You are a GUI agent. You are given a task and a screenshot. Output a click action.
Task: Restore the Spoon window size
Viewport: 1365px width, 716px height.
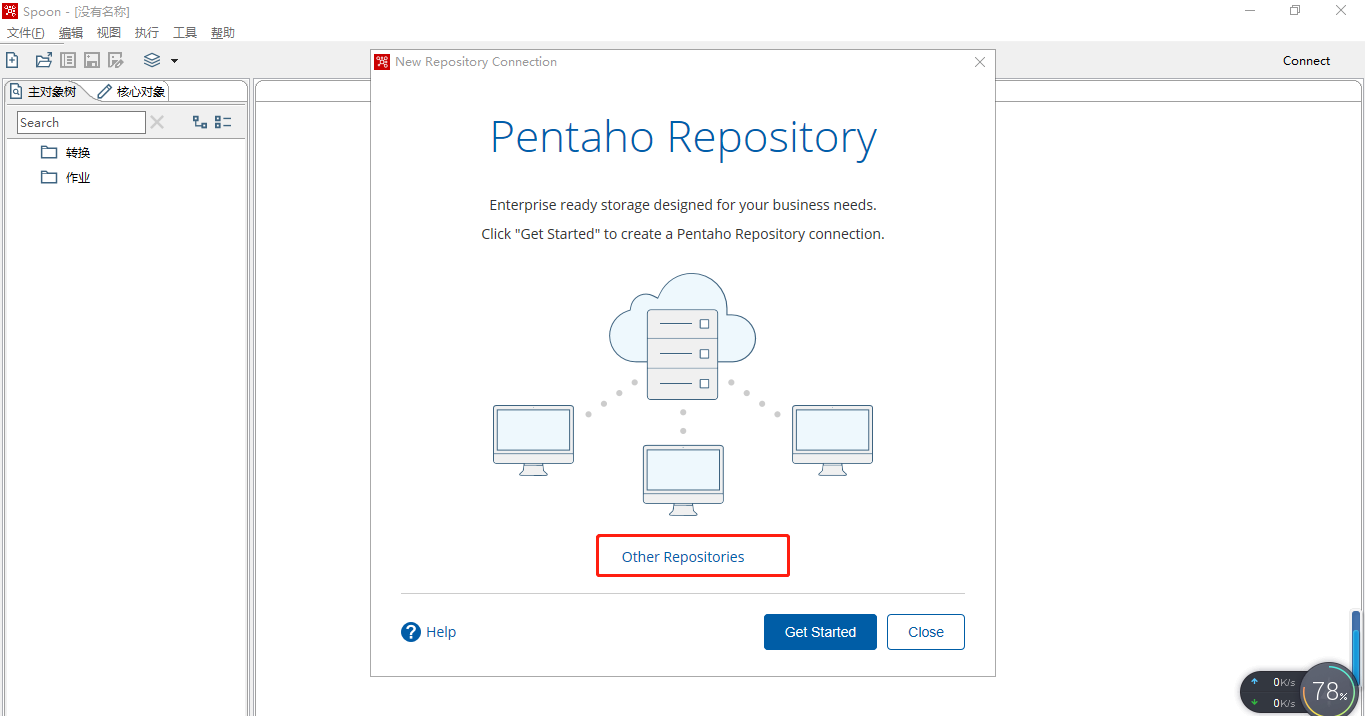point(1295,10)
